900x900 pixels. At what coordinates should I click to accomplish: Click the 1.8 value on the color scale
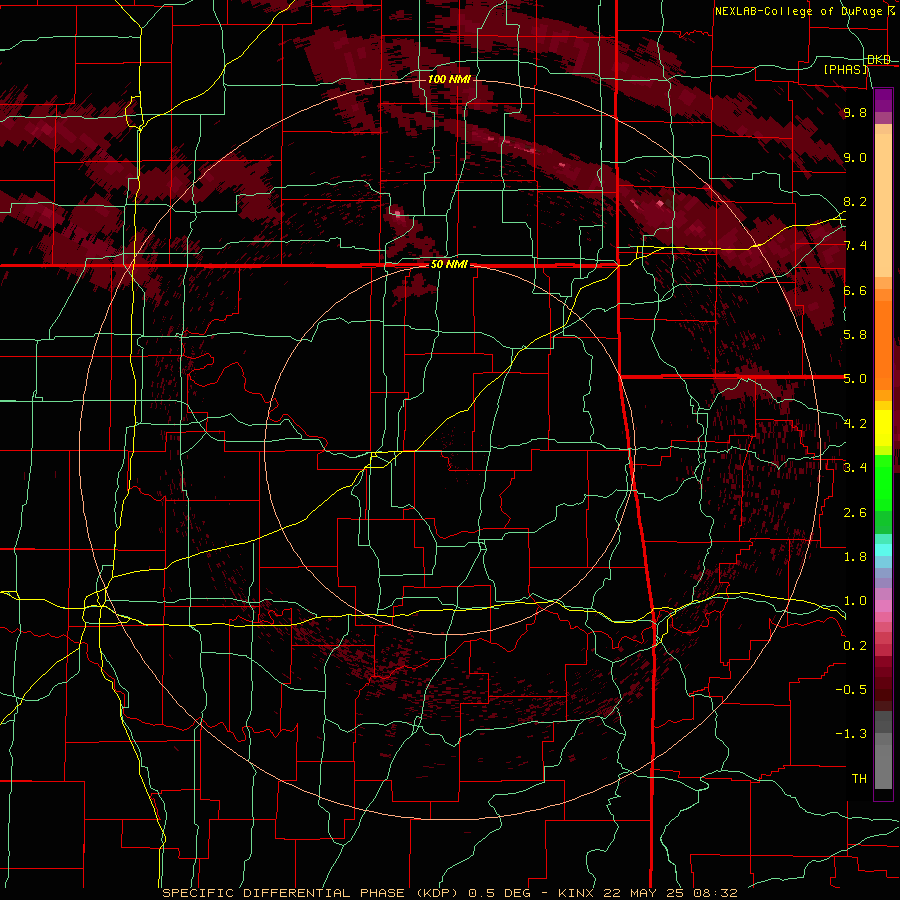(855, 556)
